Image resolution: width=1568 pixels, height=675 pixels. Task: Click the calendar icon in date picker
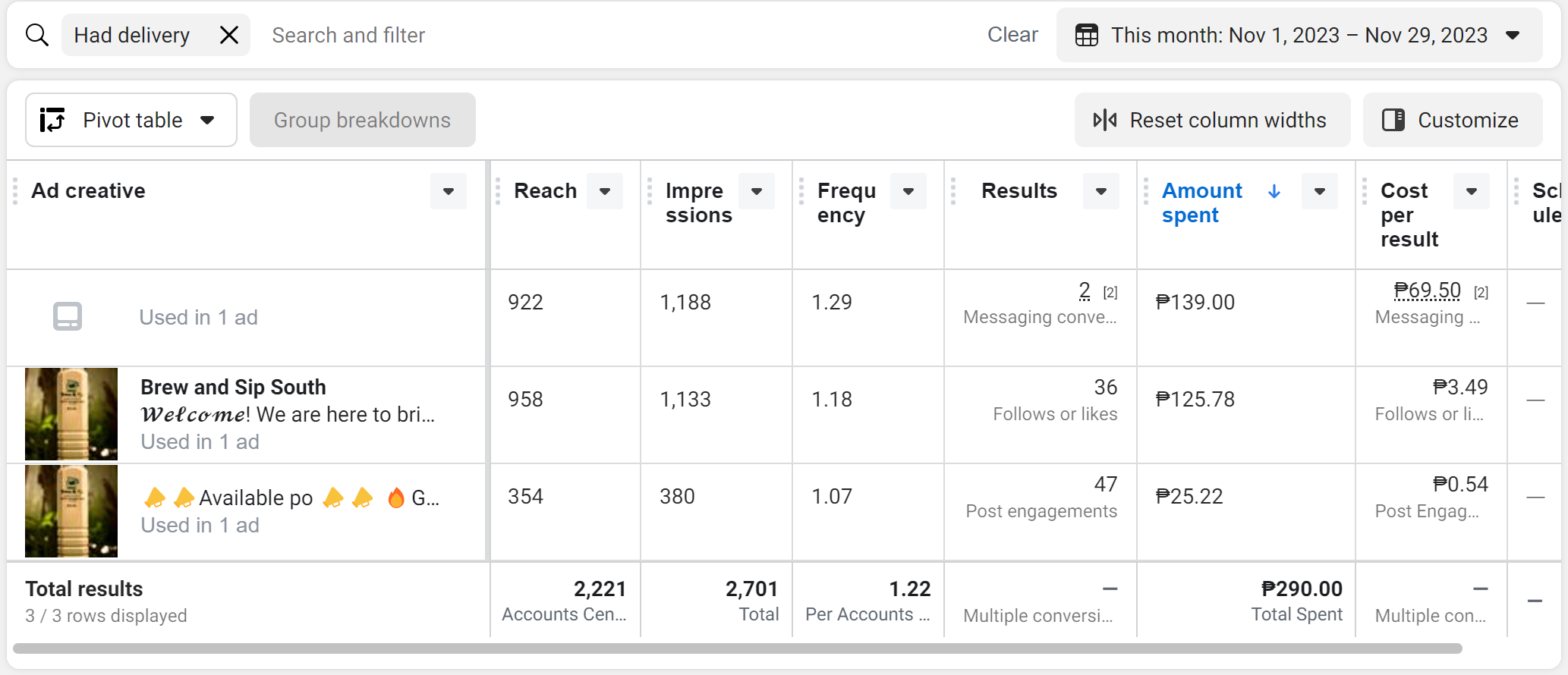click(1086, 35)
